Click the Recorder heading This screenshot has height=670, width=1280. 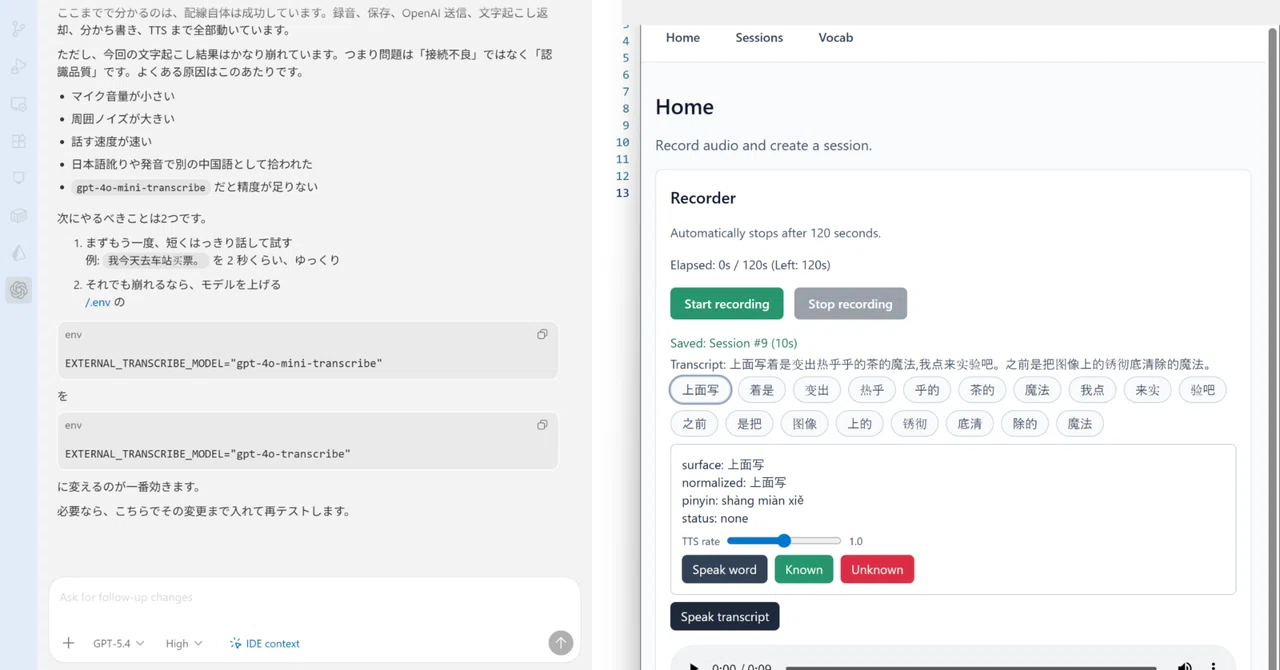click(703, 198)
